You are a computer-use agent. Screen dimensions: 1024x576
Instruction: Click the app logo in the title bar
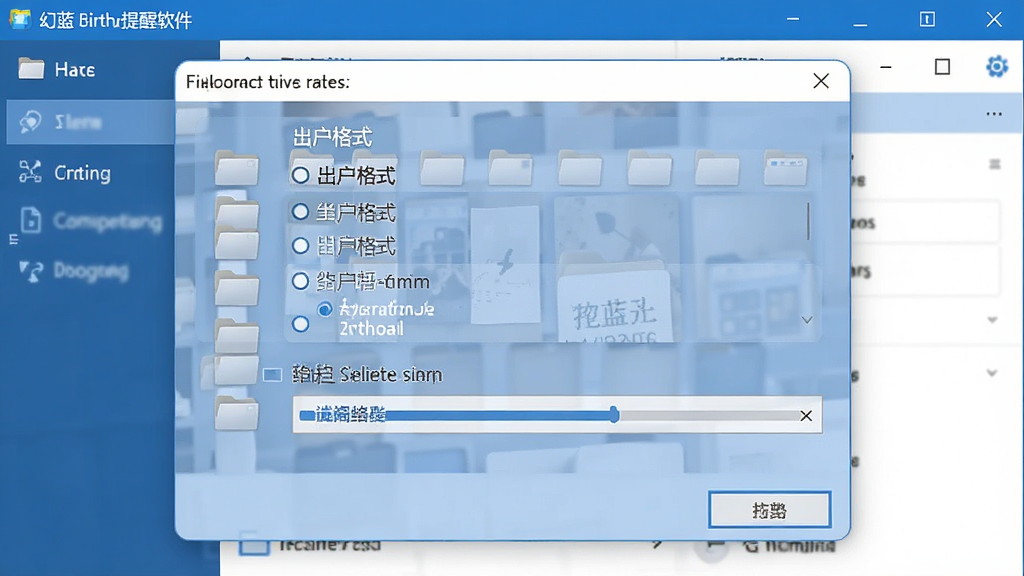(x=20, y=19)
